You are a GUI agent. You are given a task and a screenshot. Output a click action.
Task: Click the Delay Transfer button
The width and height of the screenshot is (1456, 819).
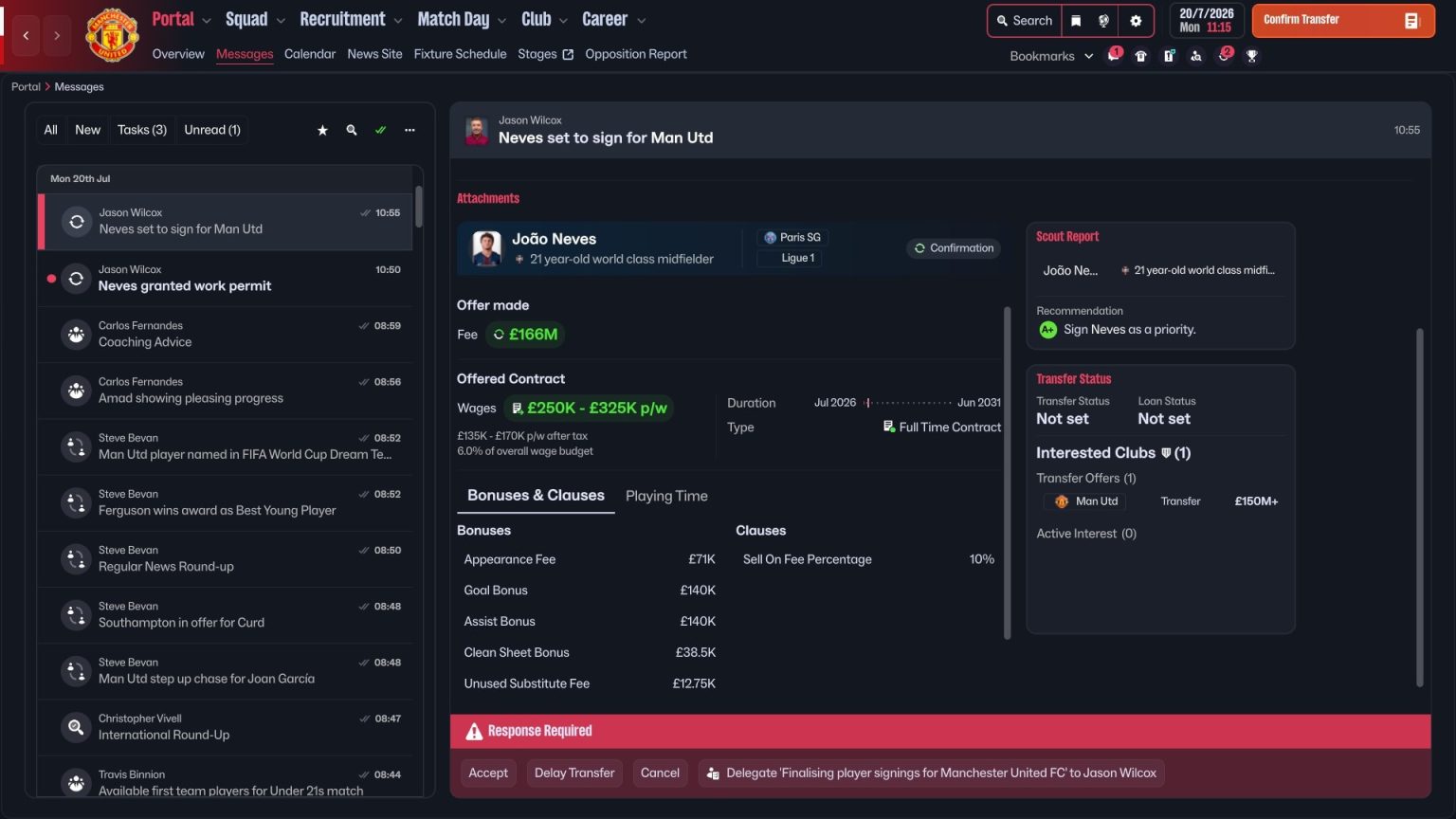[x=574, y=773]
